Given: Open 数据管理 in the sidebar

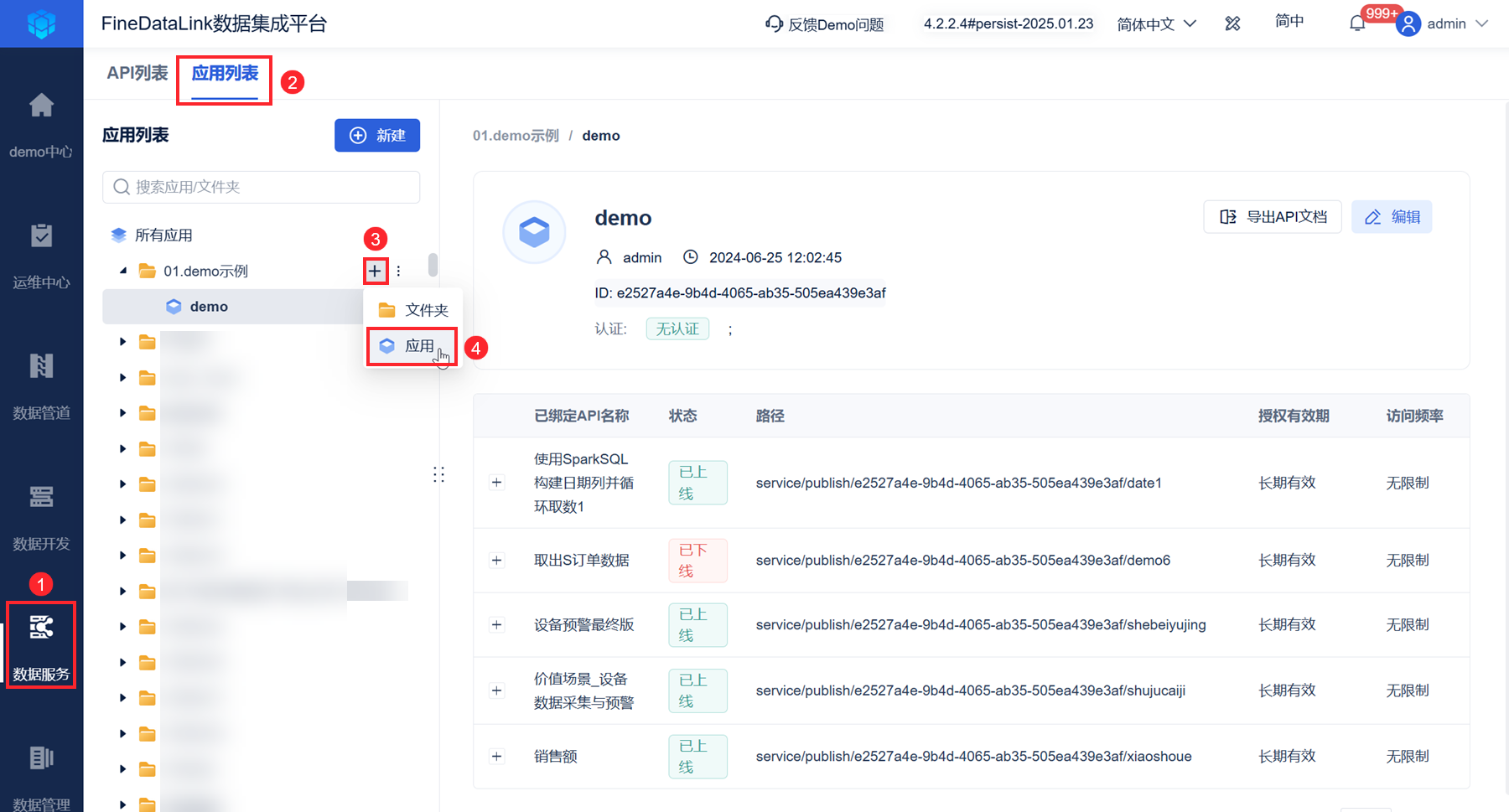Looking at the screenshot, I should [41, 778].
